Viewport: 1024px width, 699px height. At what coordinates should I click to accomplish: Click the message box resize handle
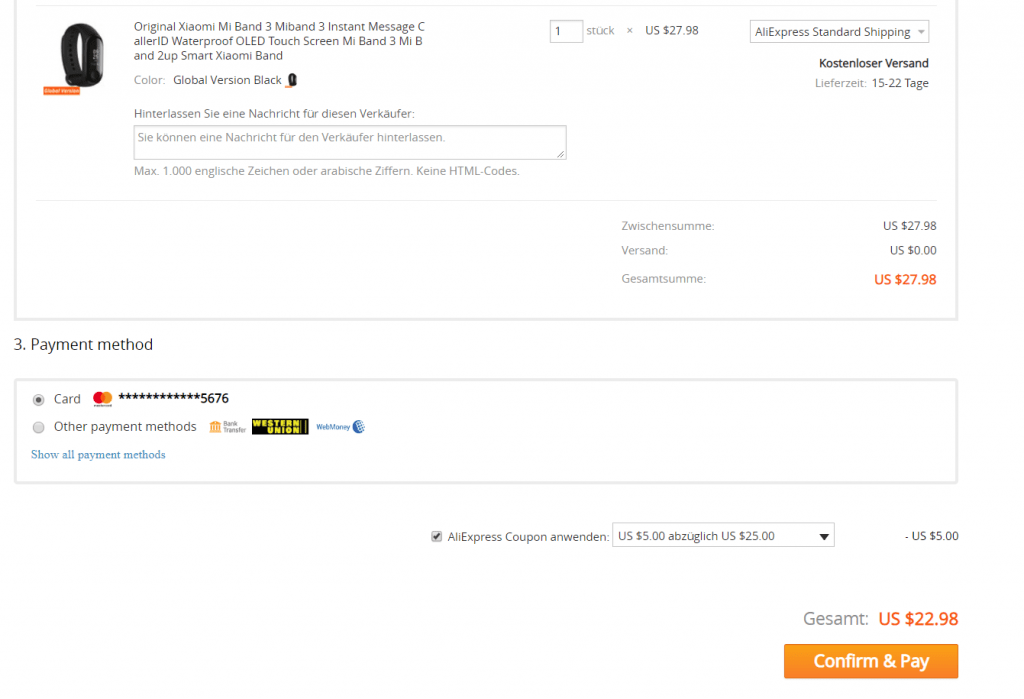pos(561,154)
